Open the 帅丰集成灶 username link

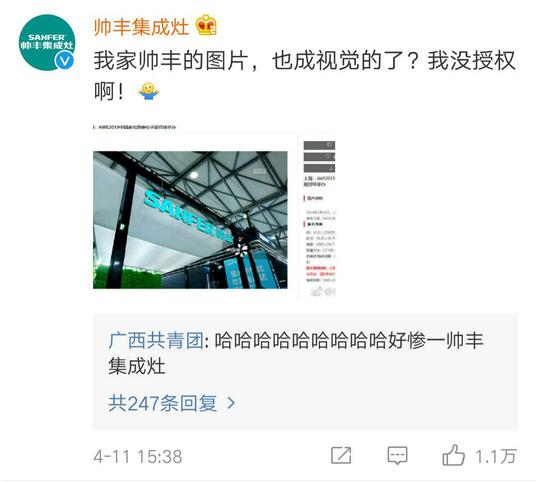(141, 27)
